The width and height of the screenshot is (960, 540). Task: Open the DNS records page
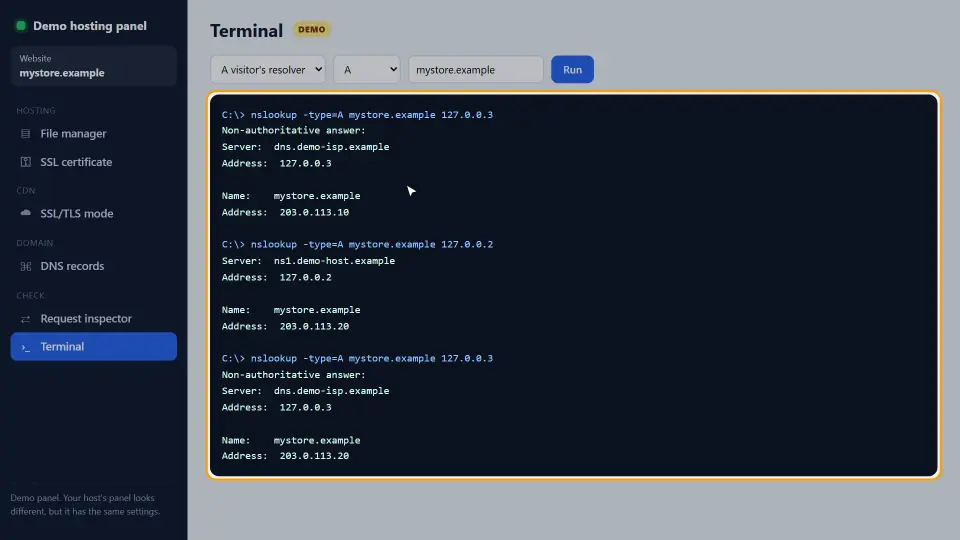tap(93, 266)
